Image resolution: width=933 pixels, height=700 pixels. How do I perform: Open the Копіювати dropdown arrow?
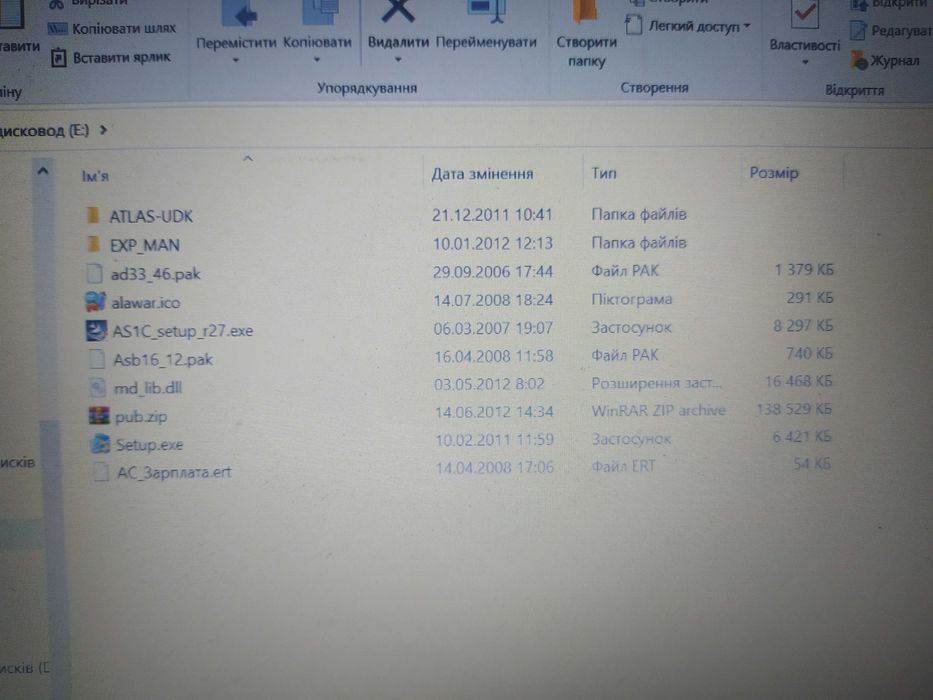317,60
